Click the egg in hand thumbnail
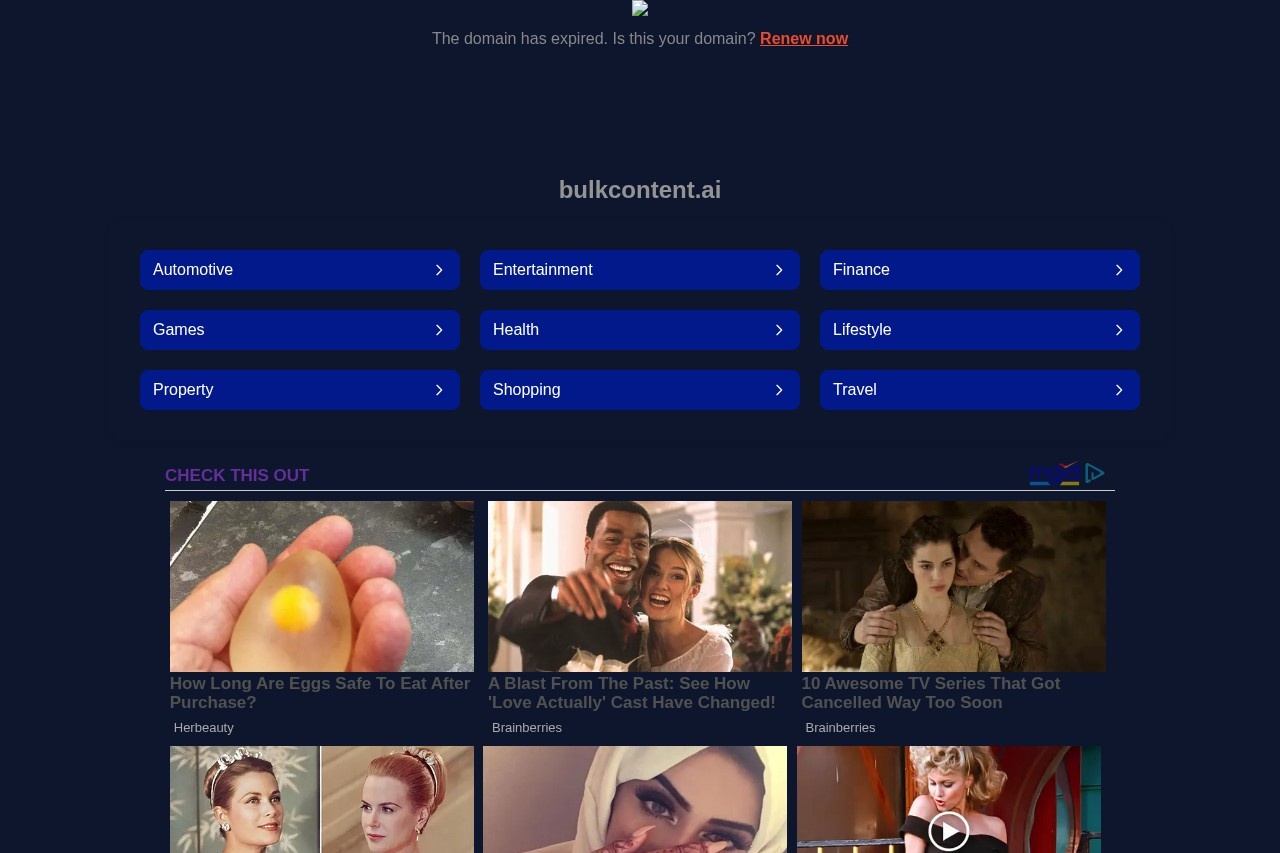This screenshot has width=1280, height=853. [322, 586]
